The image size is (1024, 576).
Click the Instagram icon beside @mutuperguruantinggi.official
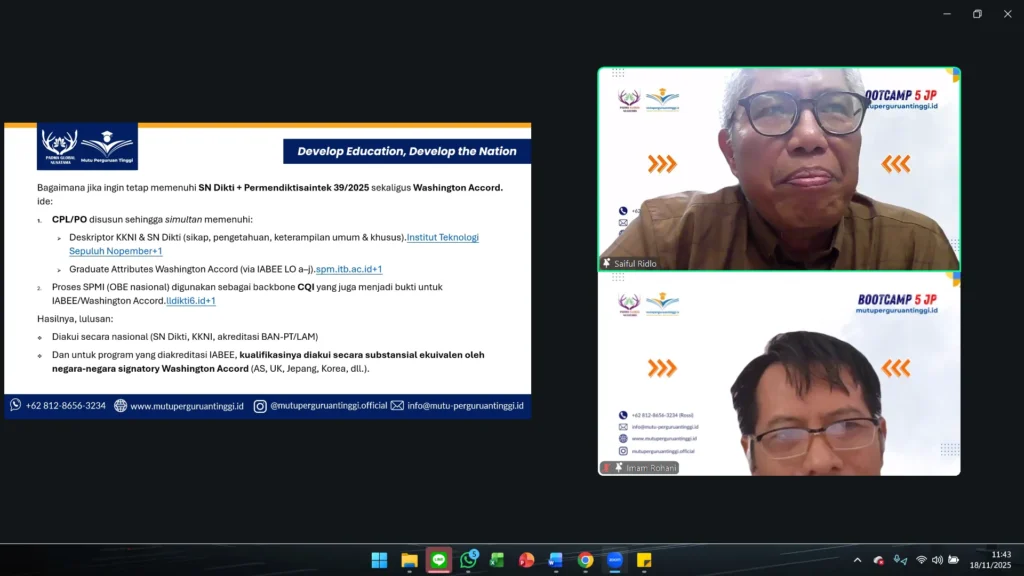(x=258, y=406)
